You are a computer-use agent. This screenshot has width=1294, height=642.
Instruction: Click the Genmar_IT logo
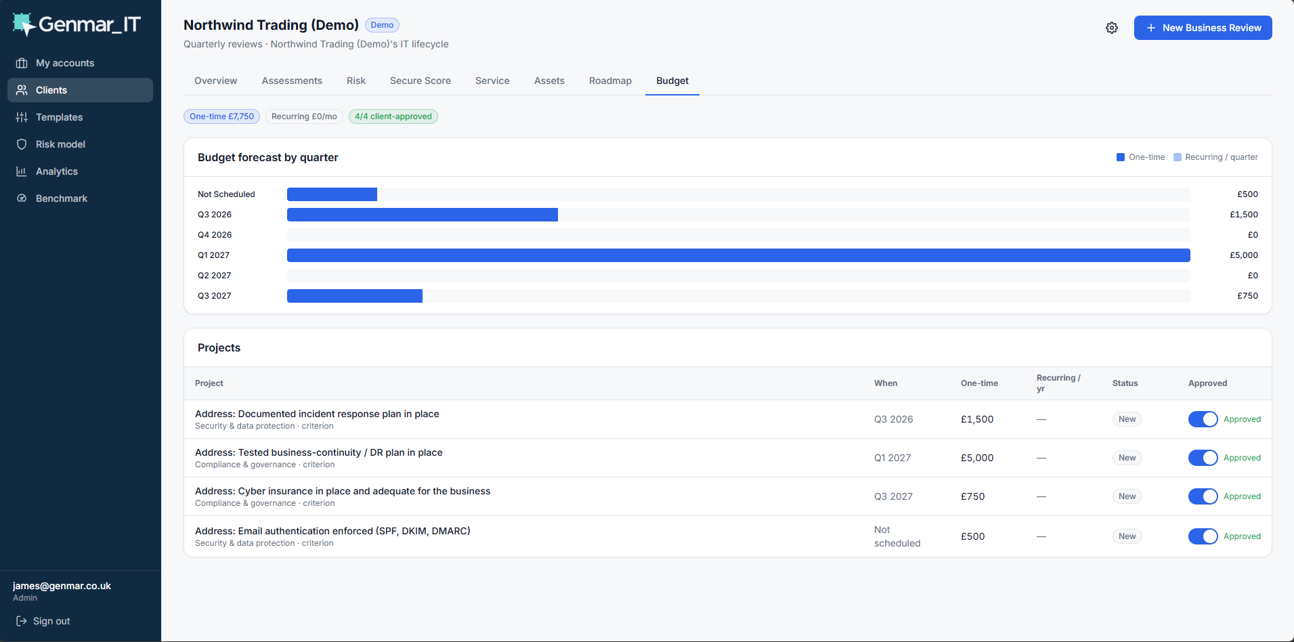pos(76,24)
